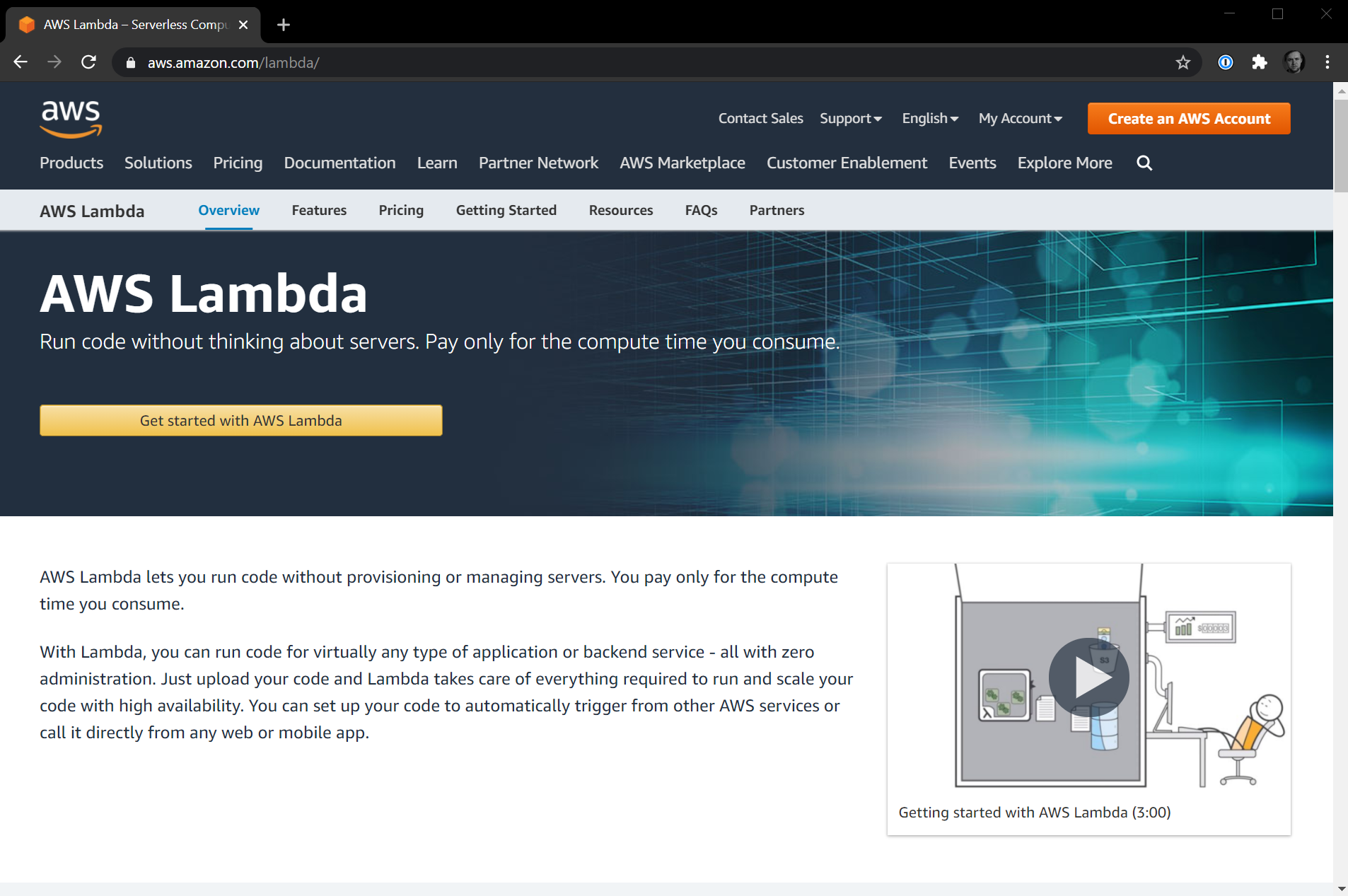Click the browser forward arrow
This screenshot has height=896, width=1348.
[54, 62]
